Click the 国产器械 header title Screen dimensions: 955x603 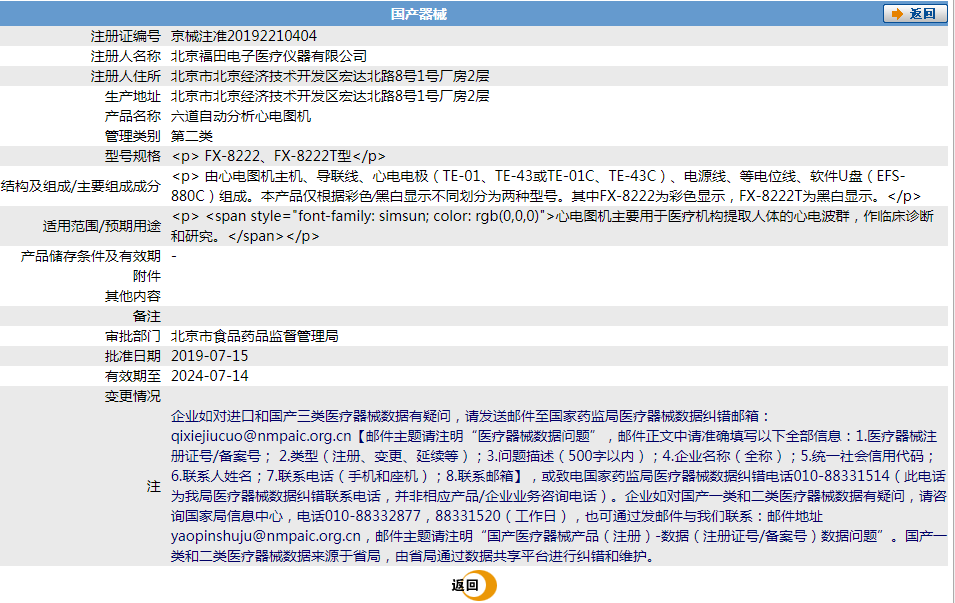click(x=418, y=14)
